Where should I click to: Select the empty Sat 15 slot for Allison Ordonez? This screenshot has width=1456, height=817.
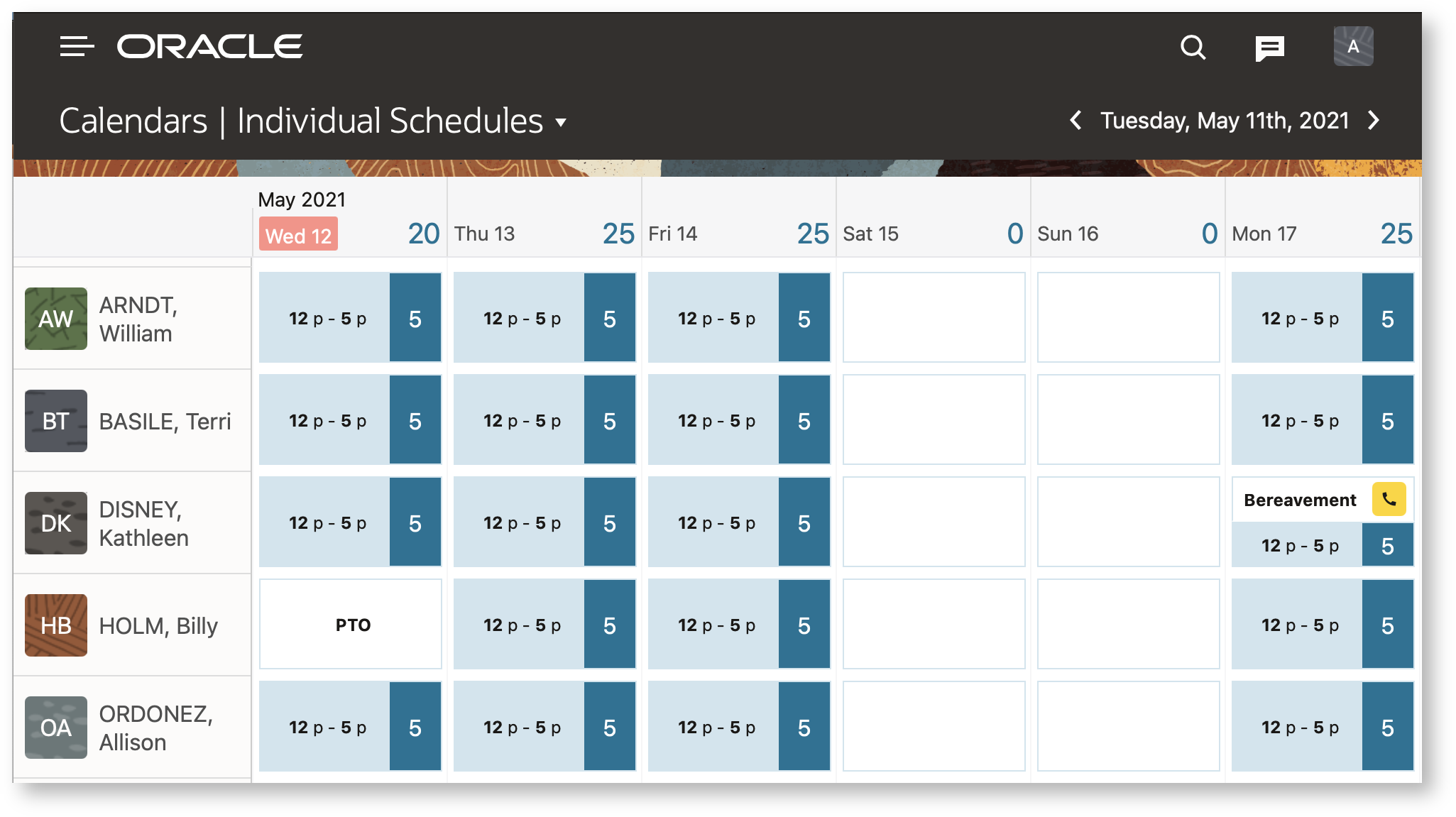point(933,726)
